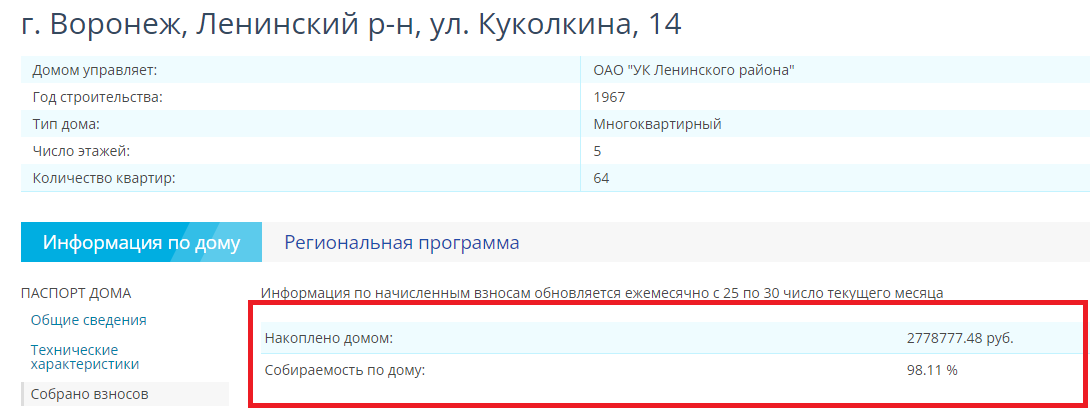The width and height of the screenshot is (1090, 417).
Task: Select the 1967 construction year value
Action: [610, 97]
